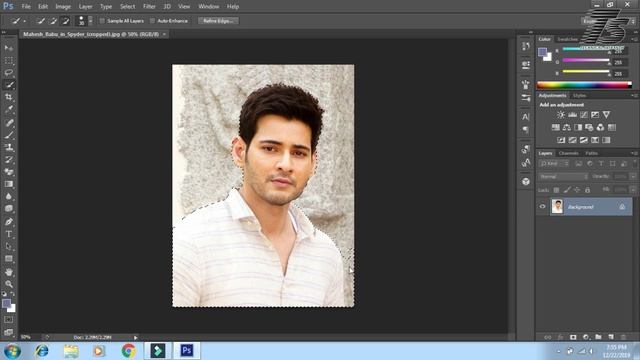The image size is (640, 360).
Task: Add a Levels adjustment
Action: (573, 115)
